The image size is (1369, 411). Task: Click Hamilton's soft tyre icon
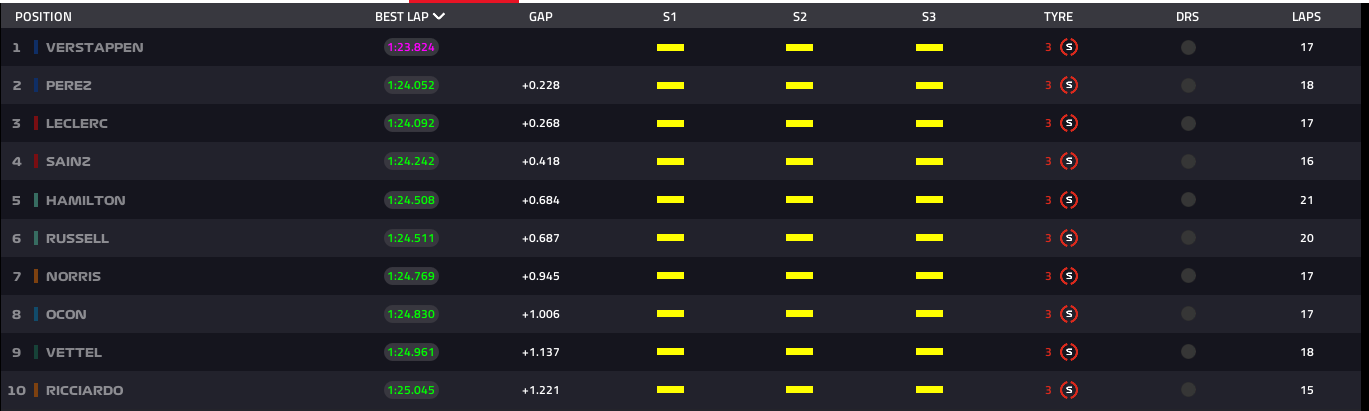tap(1068, 200)
